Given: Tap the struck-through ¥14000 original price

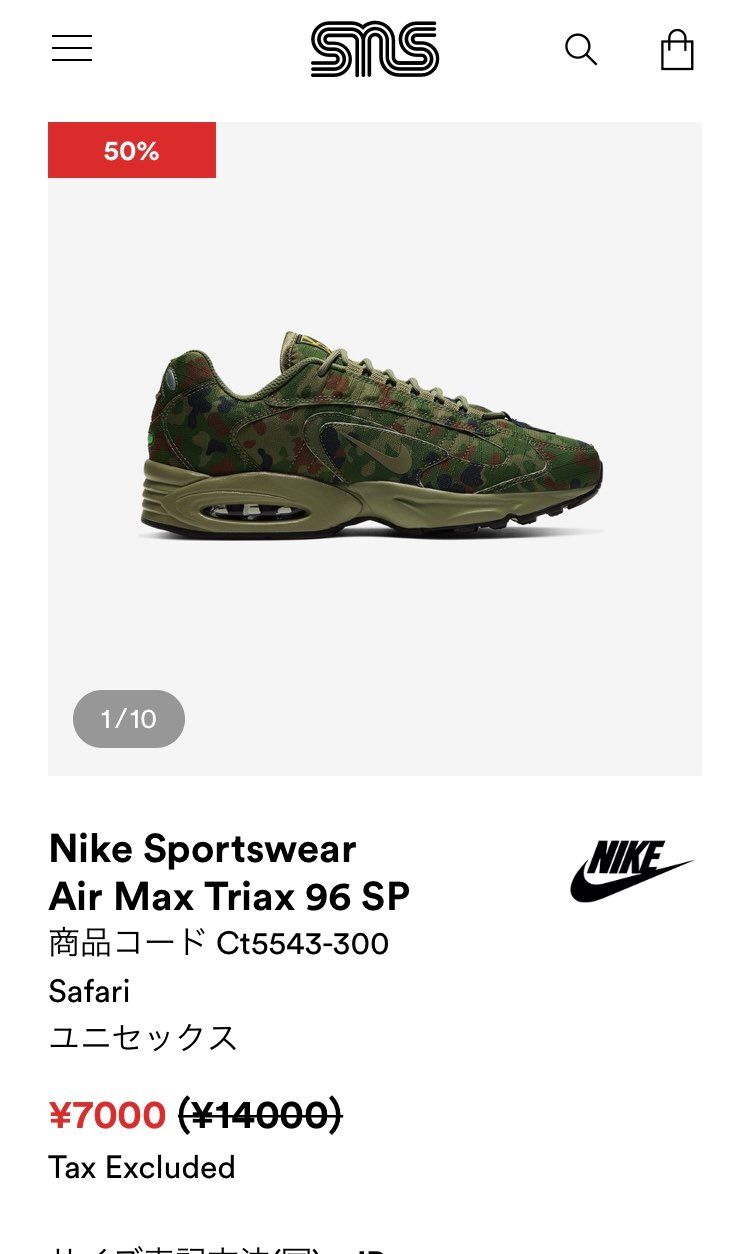Looking at the screenshot, I should (x=260, y=1114).
